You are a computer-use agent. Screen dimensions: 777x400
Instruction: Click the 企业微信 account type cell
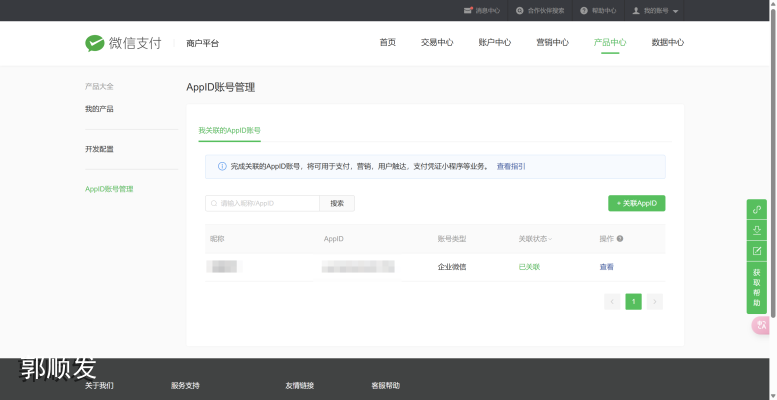[452, 267]
